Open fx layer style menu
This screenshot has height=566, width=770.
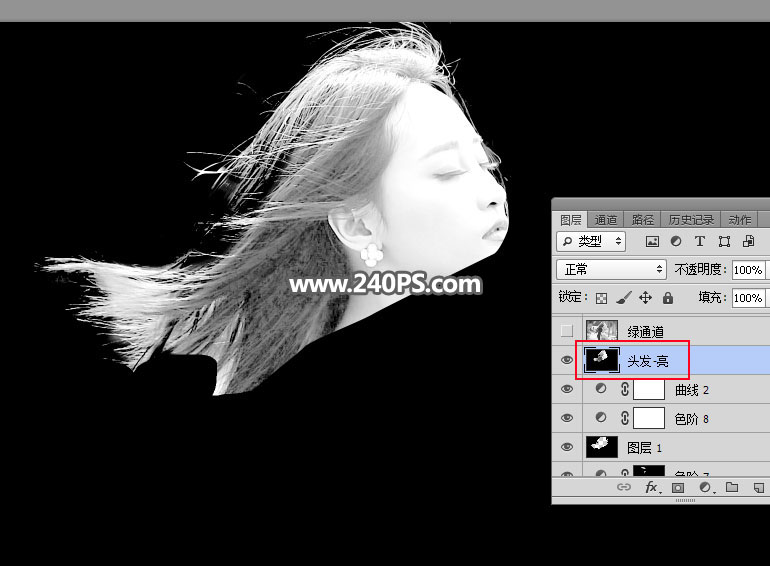[652, 487]
